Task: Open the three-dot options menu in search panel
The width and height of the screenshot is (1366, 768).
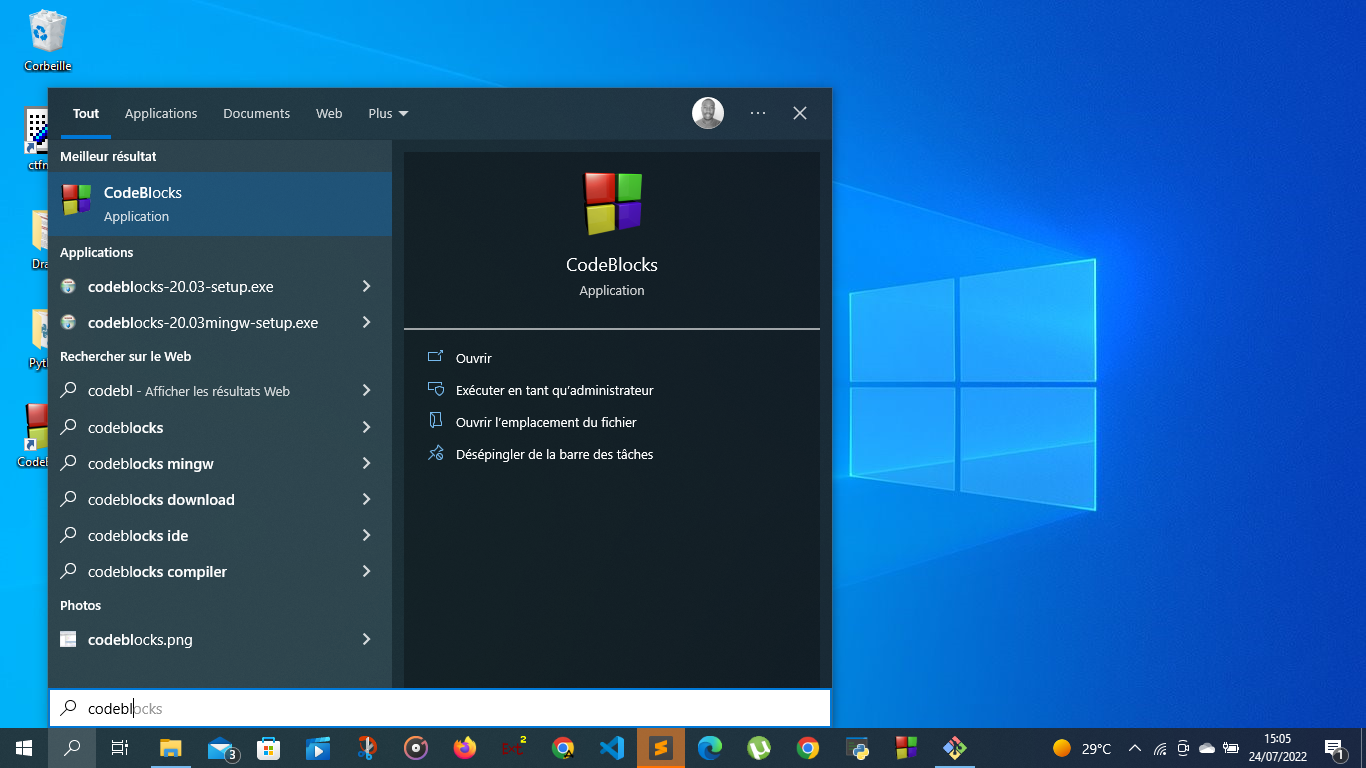Action: [758, 113]
